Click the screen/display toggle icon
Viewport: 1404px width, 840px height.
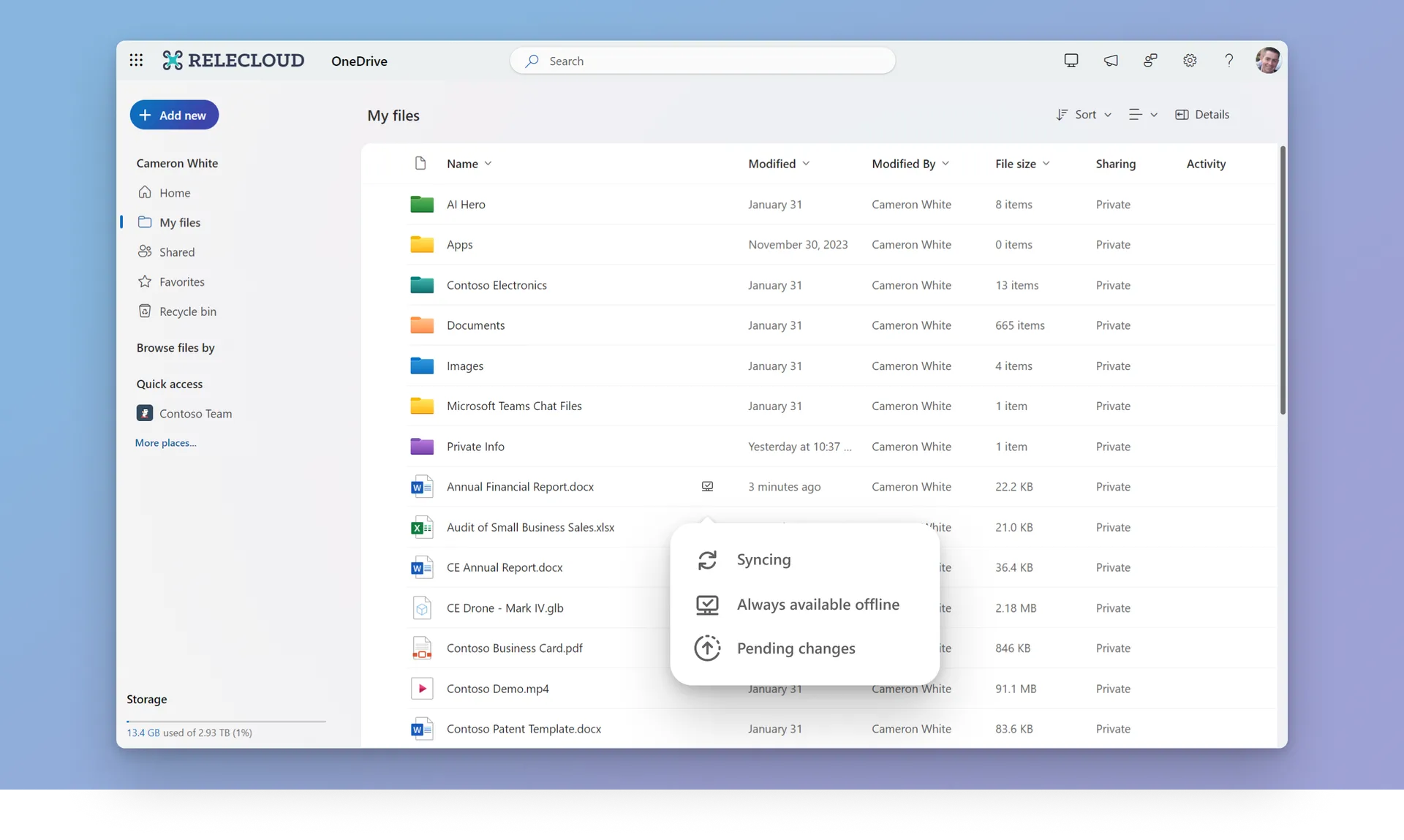pyautogui.click(x=1071, y=60)
